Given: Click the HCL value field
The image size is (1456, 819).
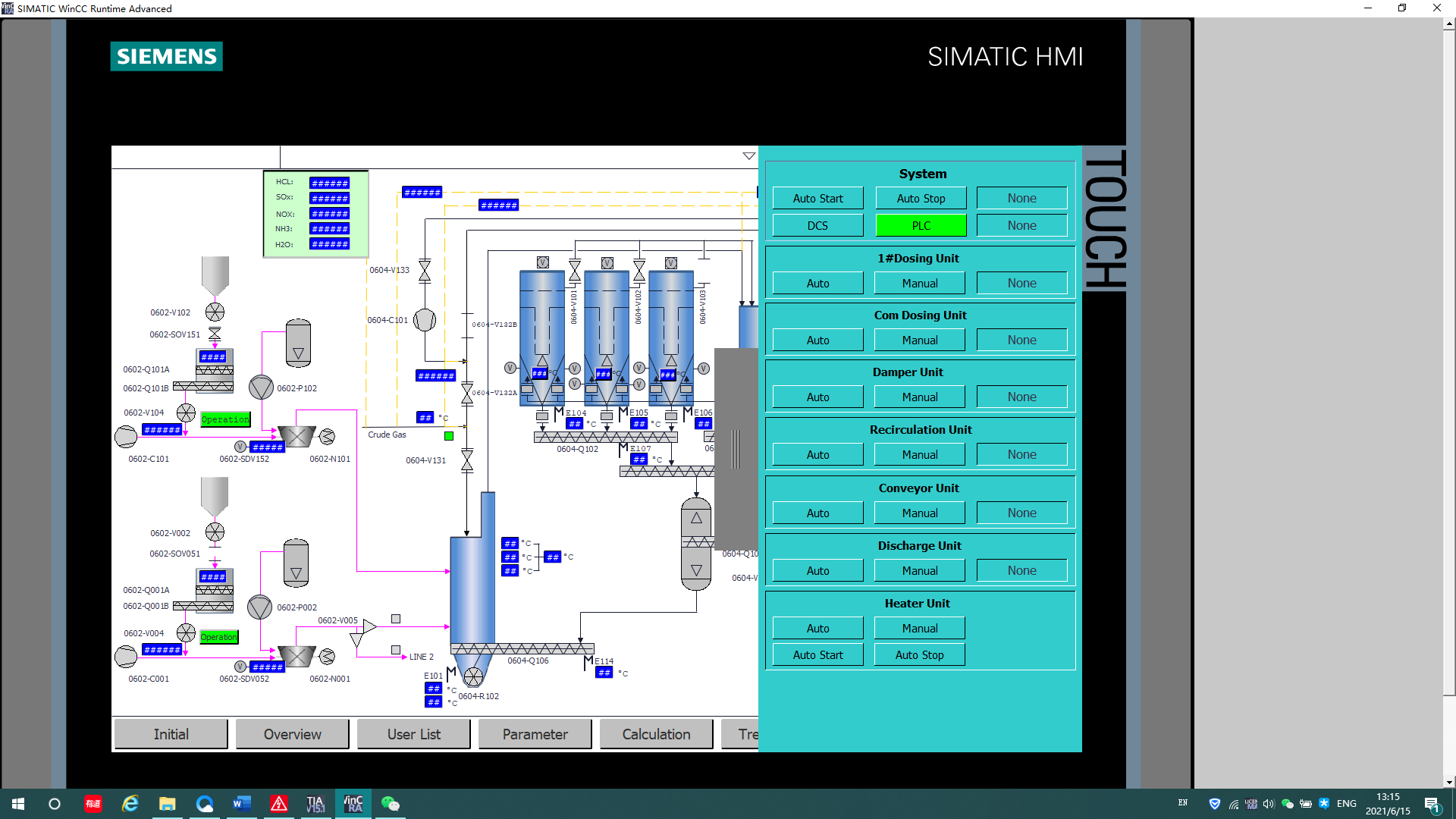Looking at the screenshot, I should [x=329, y=183].
